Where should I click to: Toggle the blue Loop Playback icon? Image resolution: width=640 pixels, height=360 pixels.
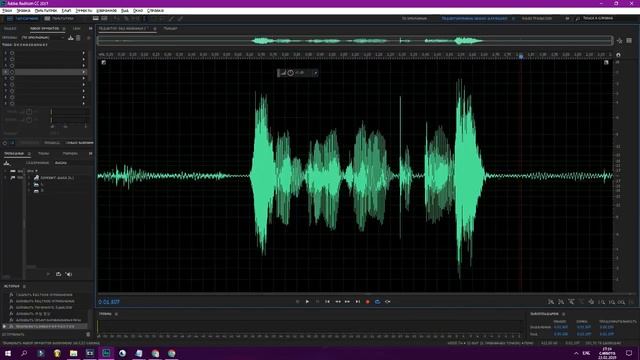[x=378, y=302]
